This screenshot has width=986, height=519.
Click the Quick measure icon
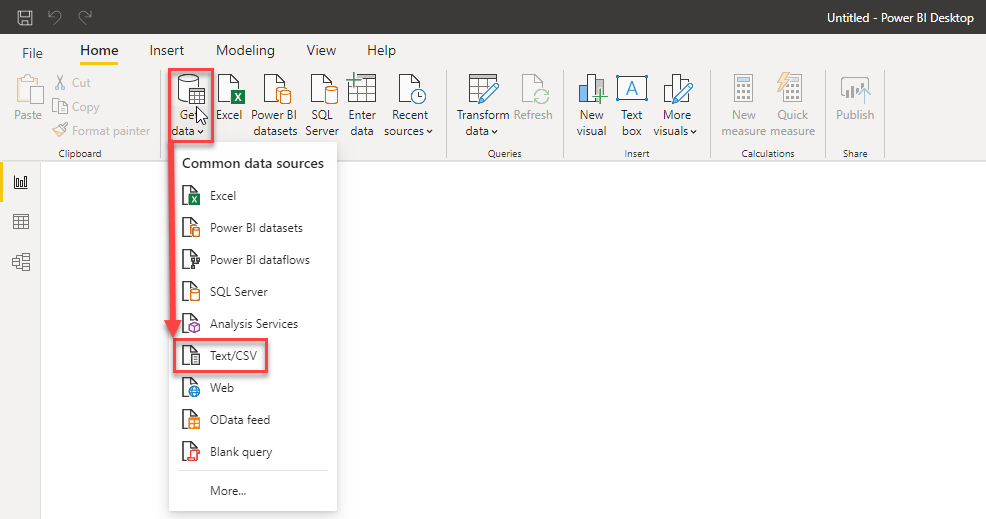pos(792,89)
